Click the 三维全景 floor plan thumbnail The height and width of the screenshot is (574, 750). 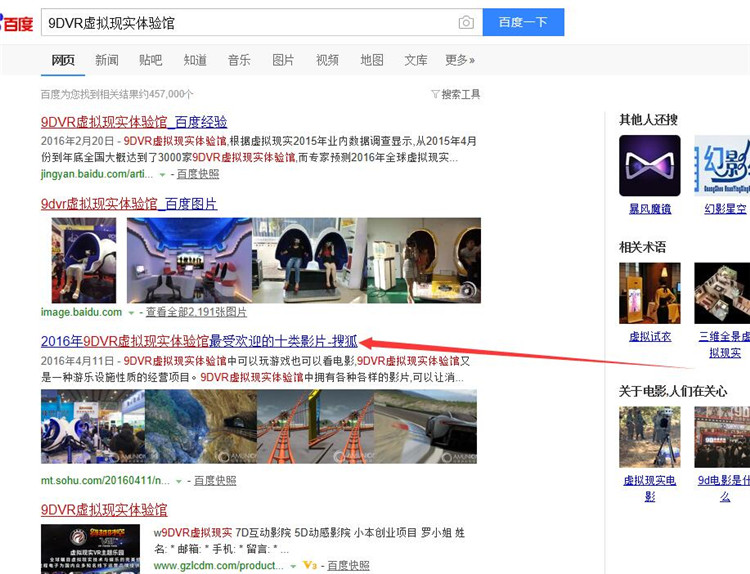722,293
